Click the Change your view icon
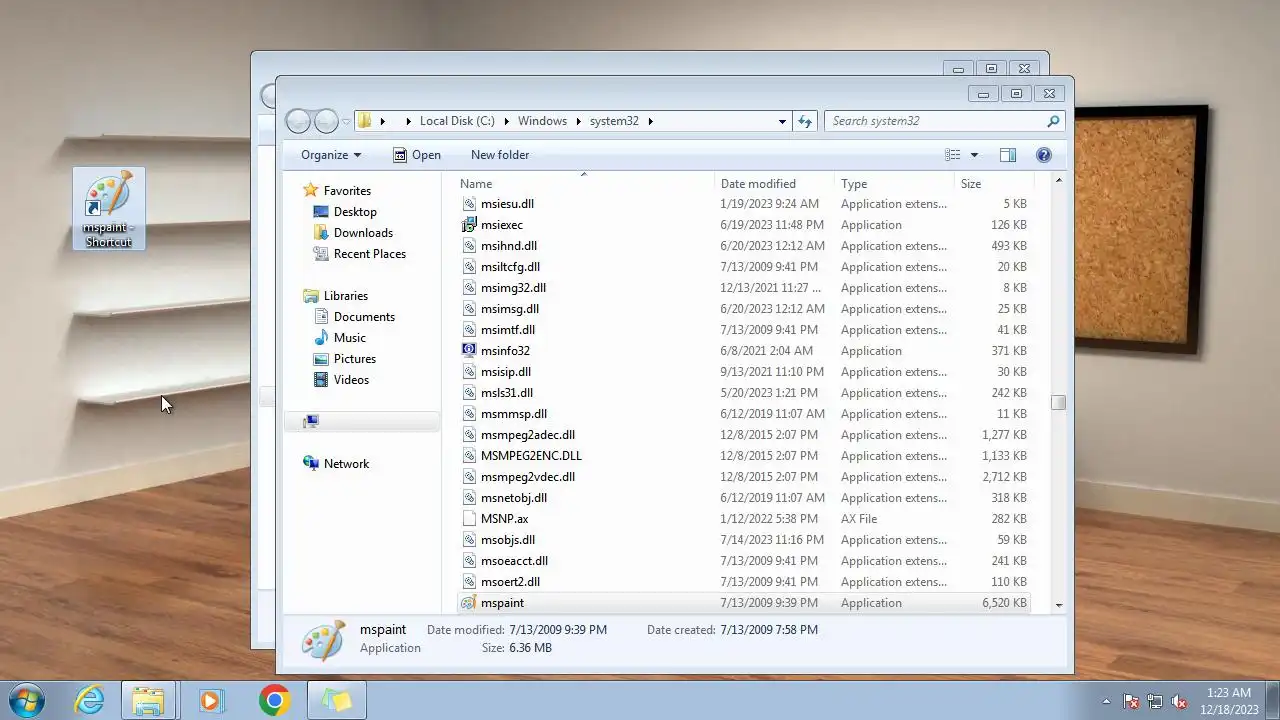 coord(953,155)
